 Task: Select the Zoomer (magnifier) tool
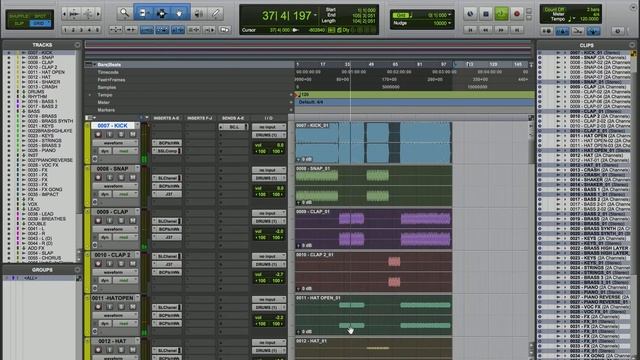coord(124,13)
